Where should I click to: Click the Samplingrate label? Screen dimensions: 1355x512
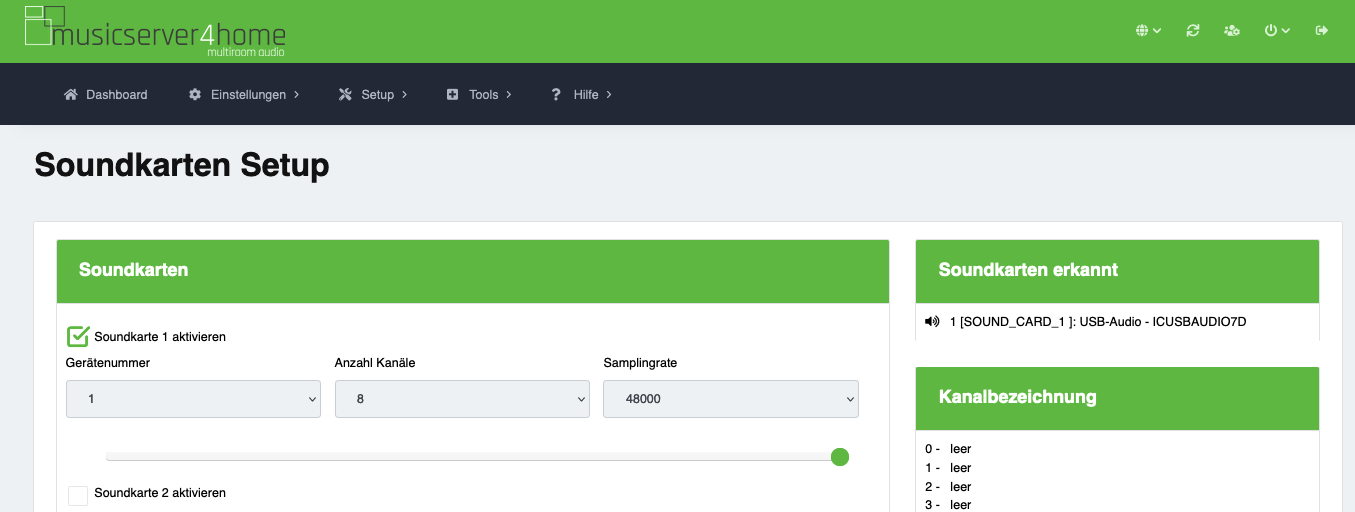coord(640,363)
